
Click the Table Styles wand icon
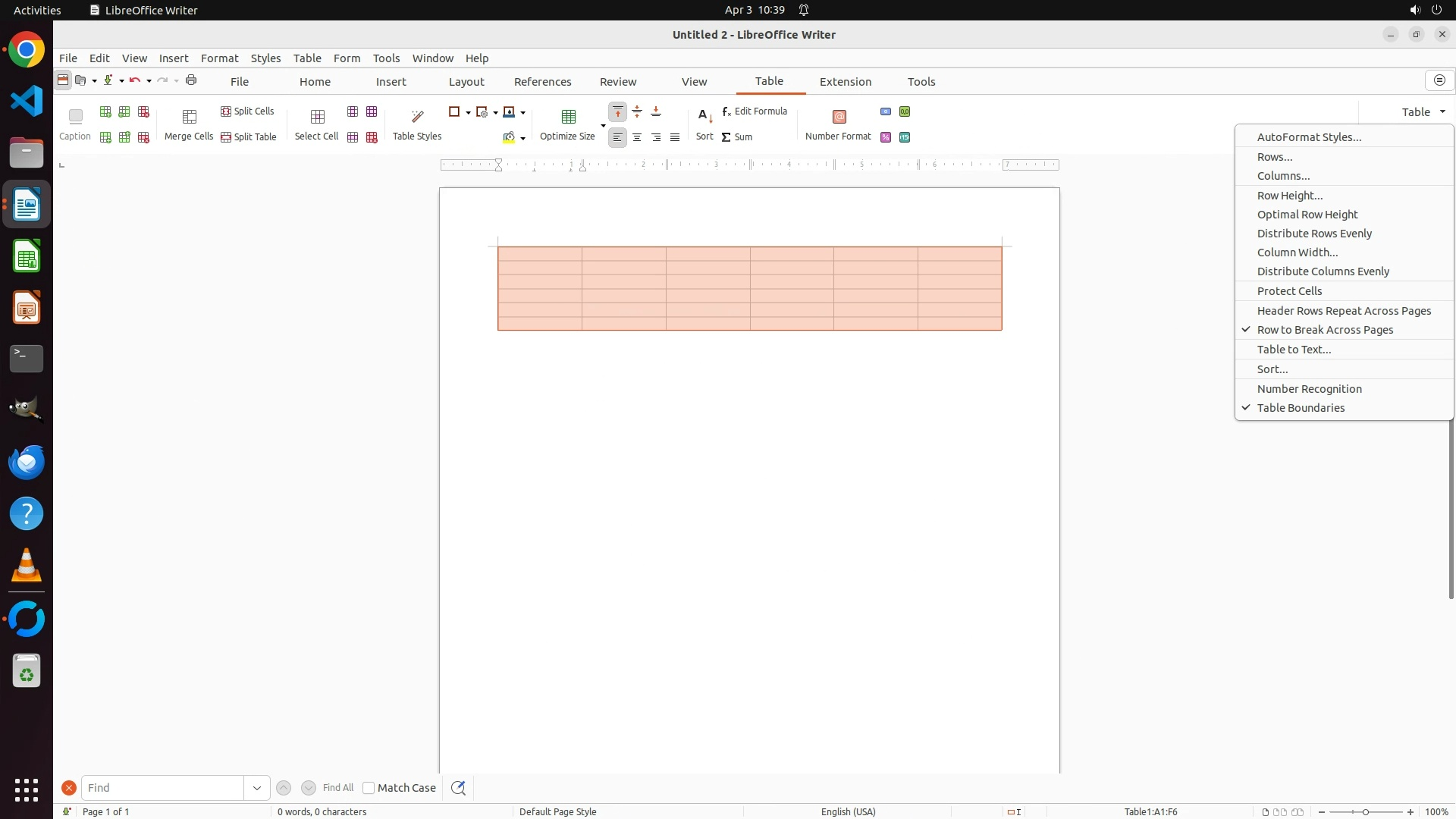pos(417,117)
